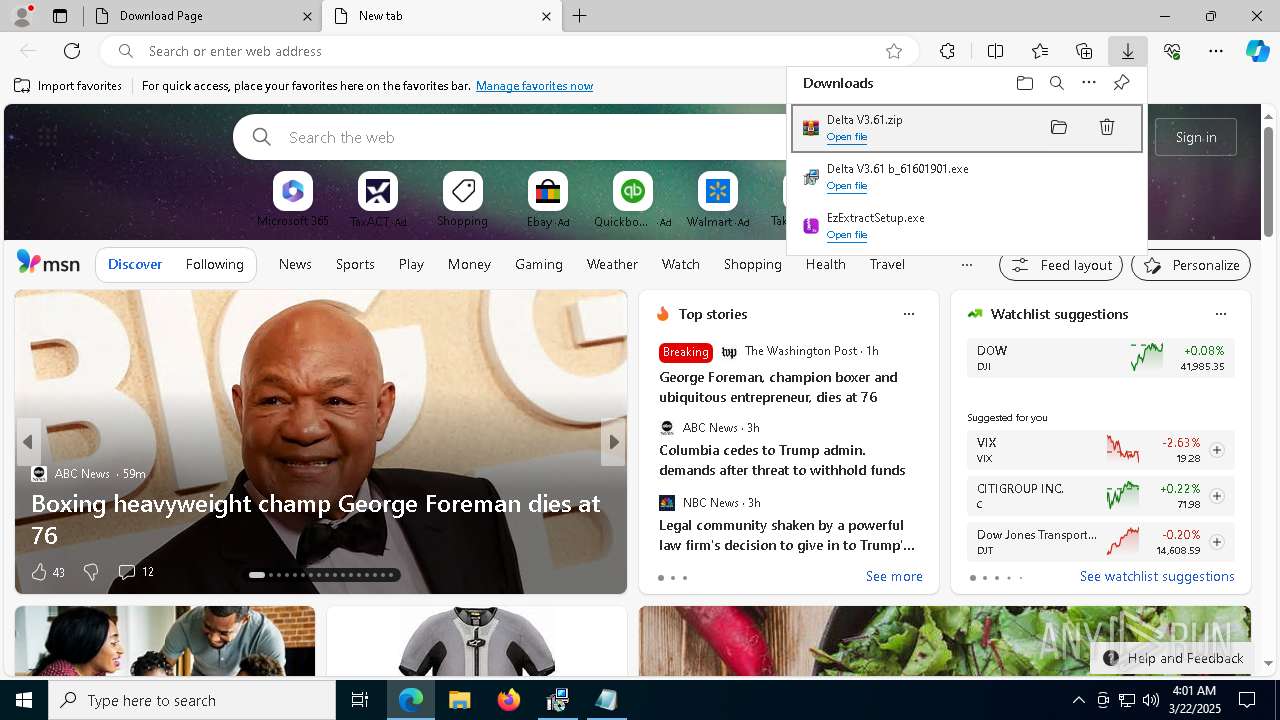Viewport: 1280px width, 720px height.
Task: Launch the Copilot sidebar icon
Action: (1258, 51)
